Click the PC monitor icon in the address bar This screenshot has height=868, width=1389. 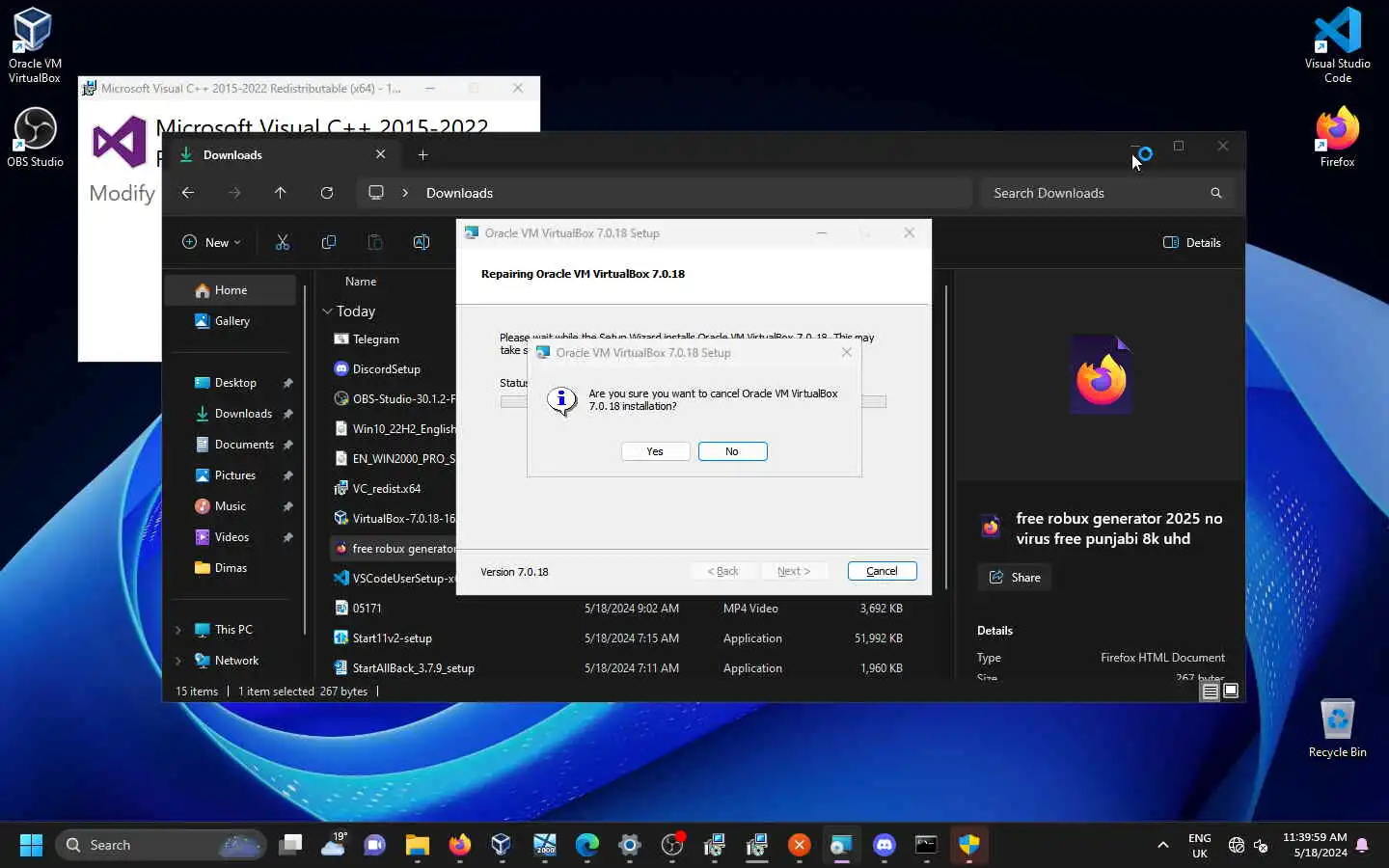point(376,193)
